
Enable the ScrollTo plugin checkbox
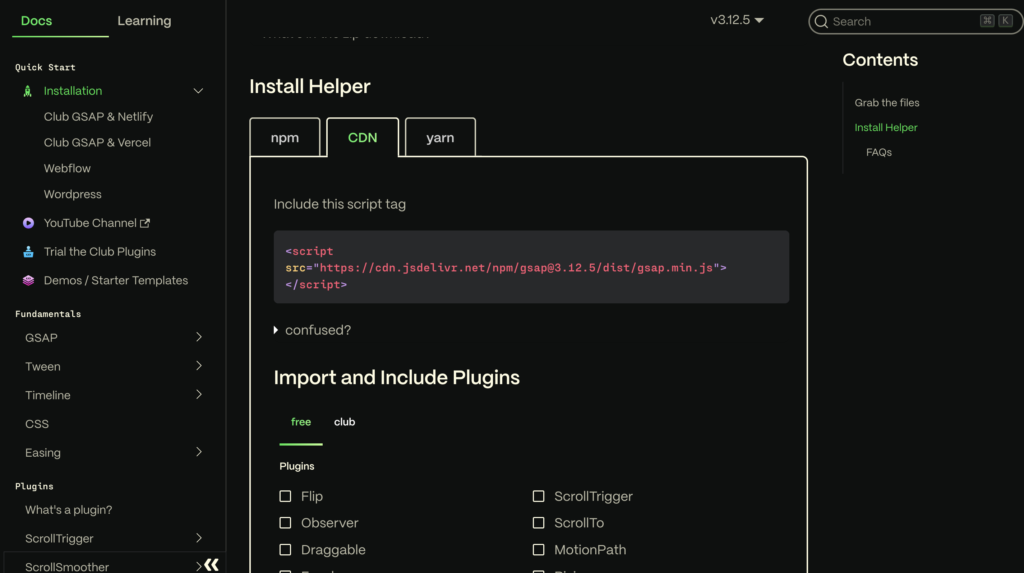coord(538,523)
